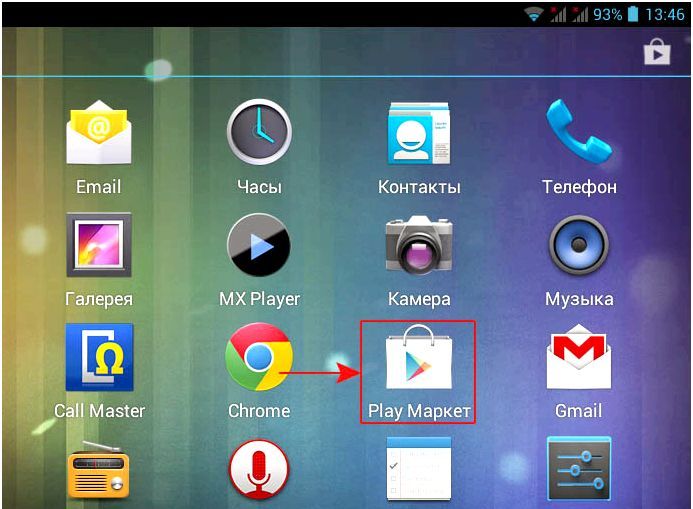This screenshot has height=509, width=693.
Task: Open the settings sliders app icon
Action: (579, 469)
